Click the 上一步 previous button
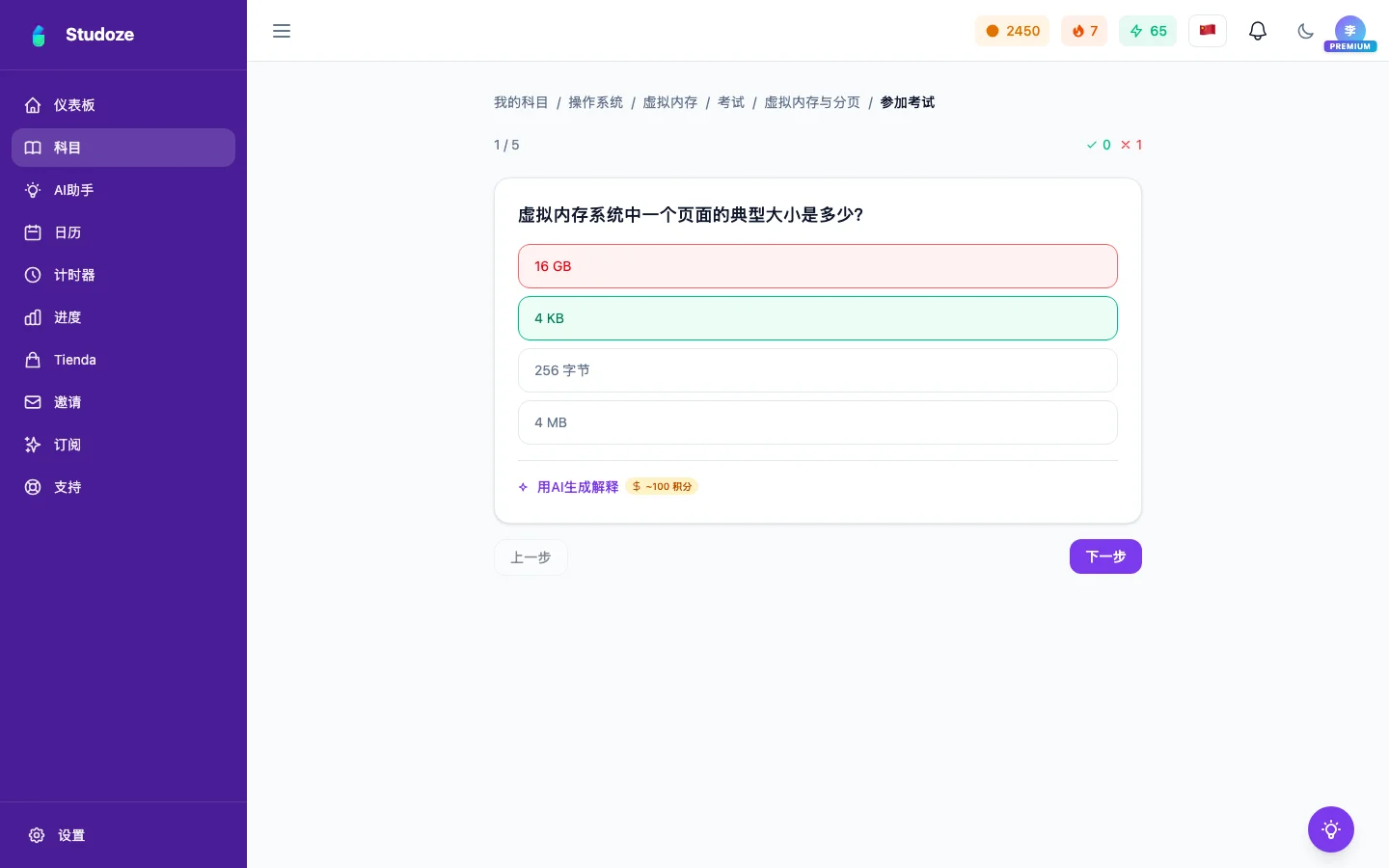This screenshot has width=1389, height=868. click(531, 557)
